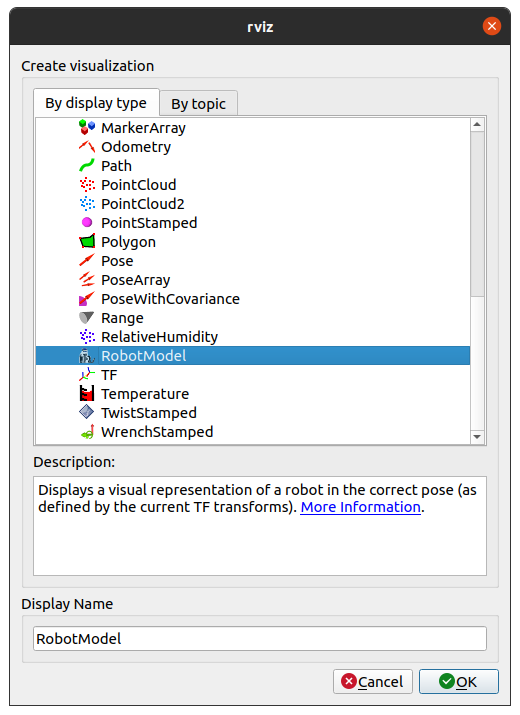Choose the Odometry display icon

pos(87,146)
